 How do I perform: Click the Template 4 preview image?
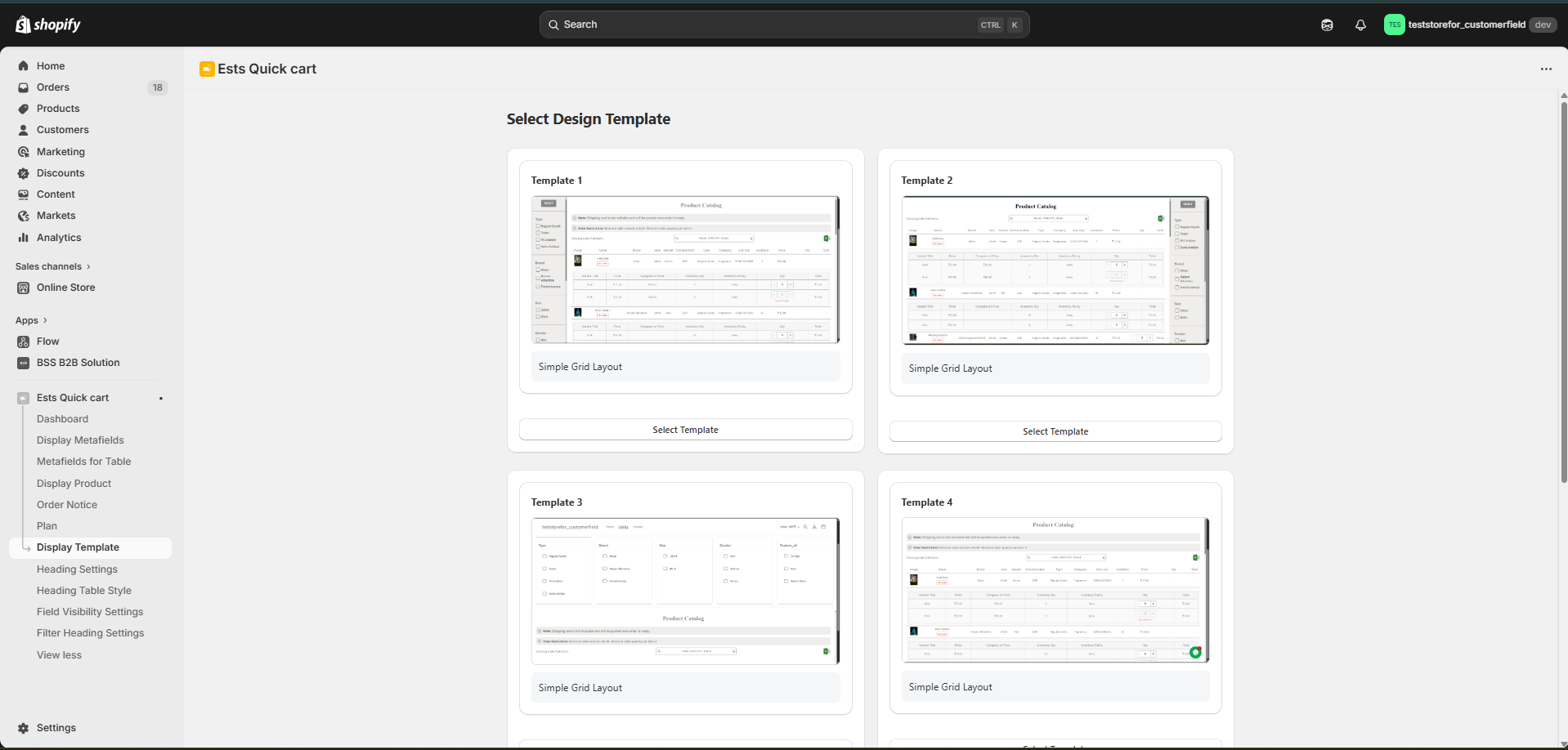pyautogui.click(x=1055, y=589)
